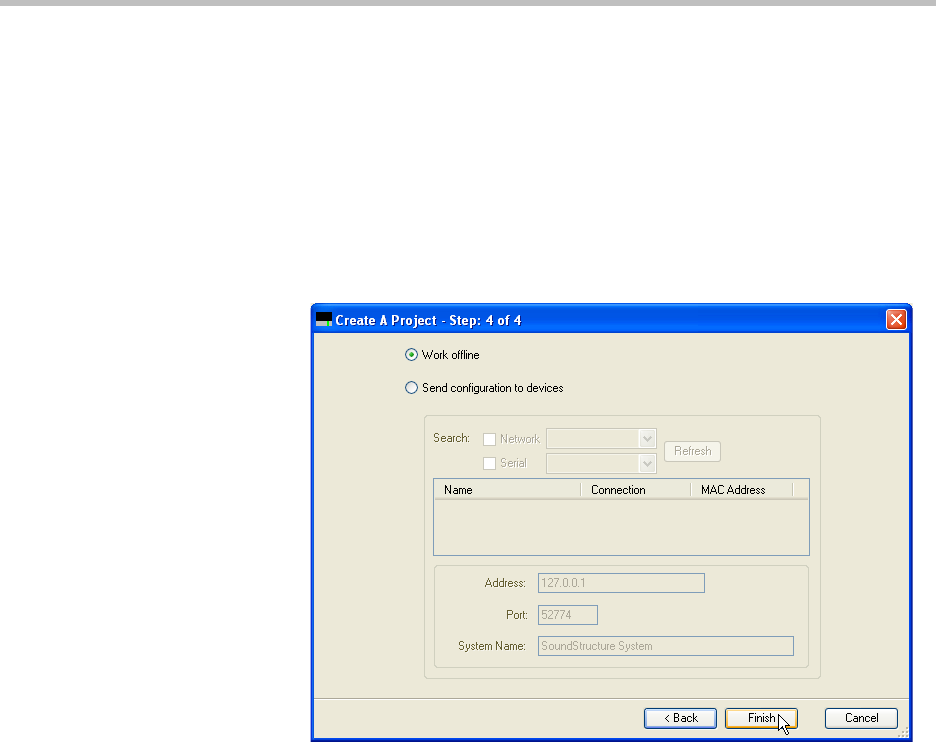
Task: Click the MAC Address column header
Action: point(740,490)
